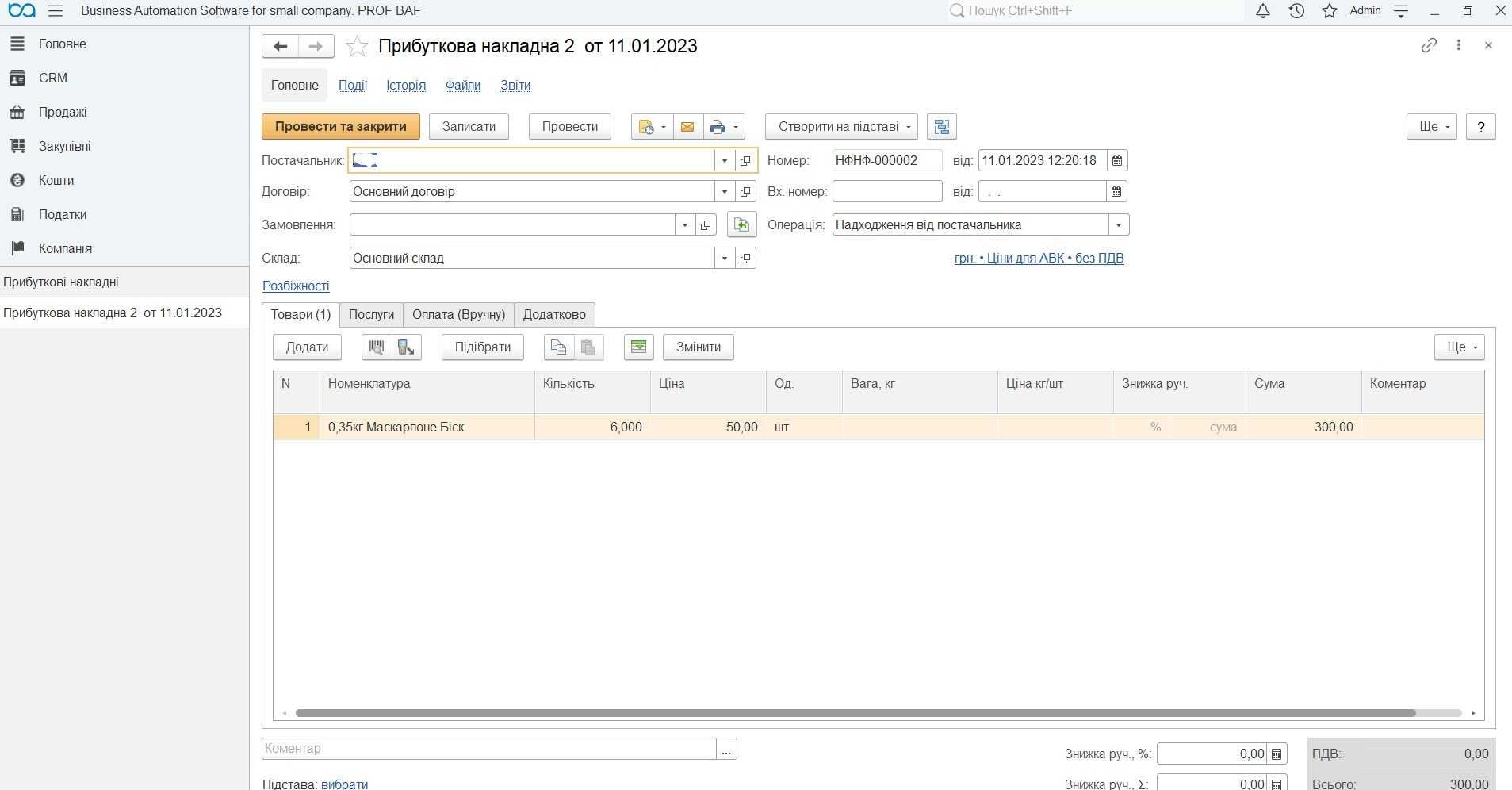This screenshot has width=1512, height=790.
Task: Add document to favorites with star icon
Action: point(357,46)
